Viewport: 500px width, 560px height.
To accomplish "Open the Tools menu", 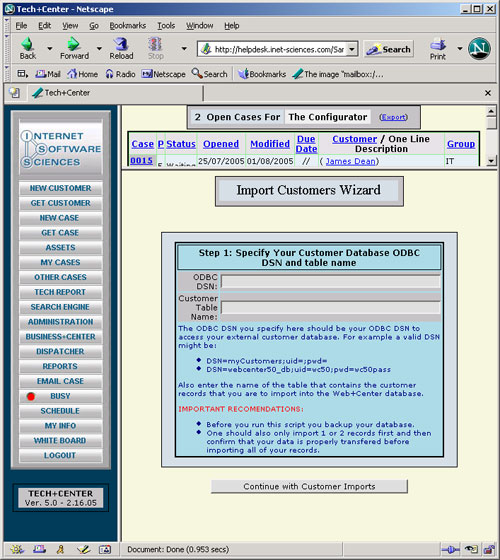I will click(166, 26).
